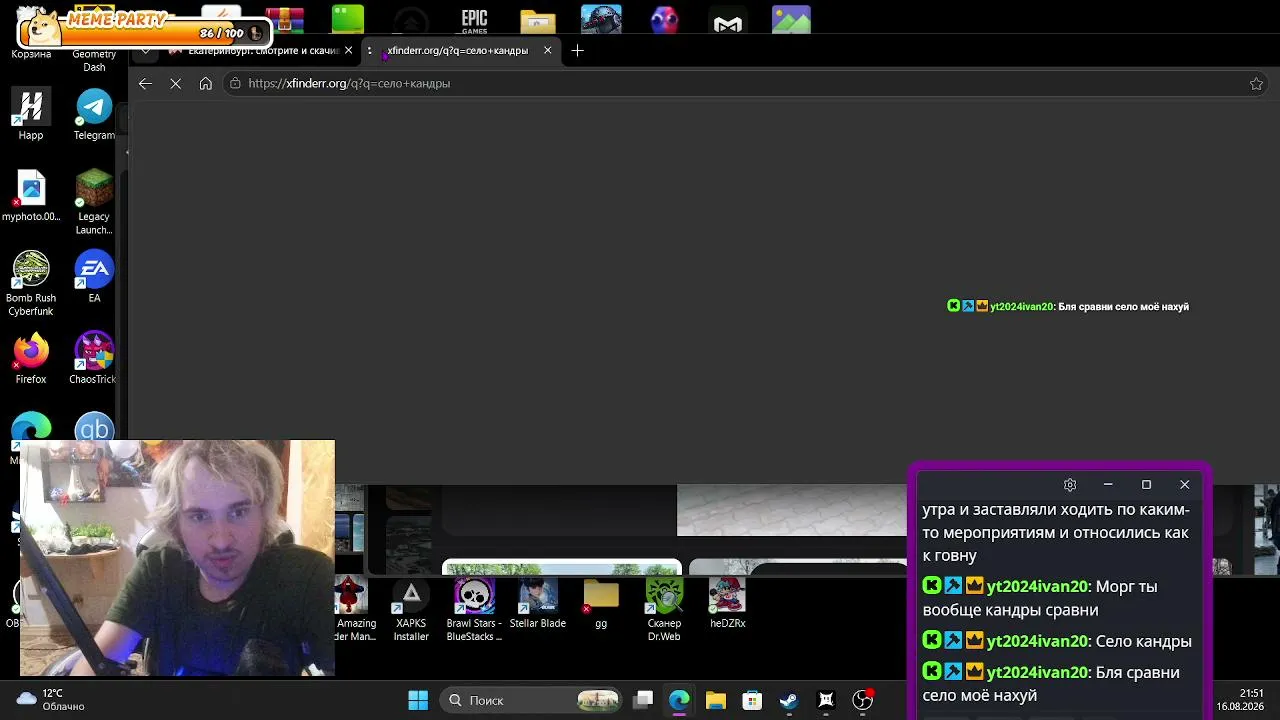Stop loading the xfinderr page
This screenshot has width=1280, height=720.
[175, 84]
